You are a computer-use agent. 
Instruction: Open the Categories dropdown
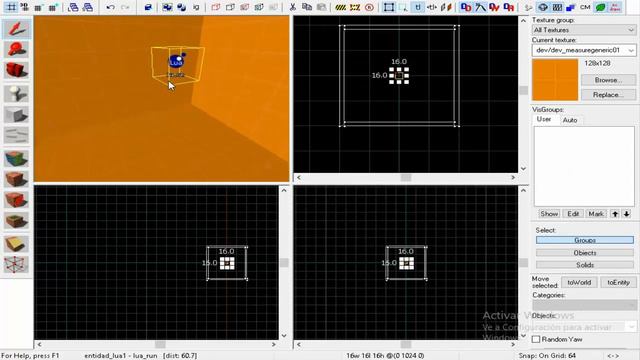(584, 305)
